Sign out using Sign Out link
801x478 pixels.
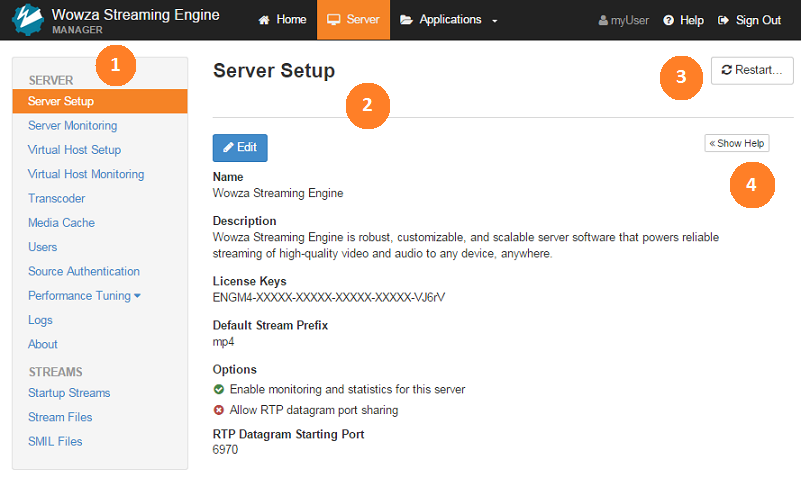[x=749, y=20]
